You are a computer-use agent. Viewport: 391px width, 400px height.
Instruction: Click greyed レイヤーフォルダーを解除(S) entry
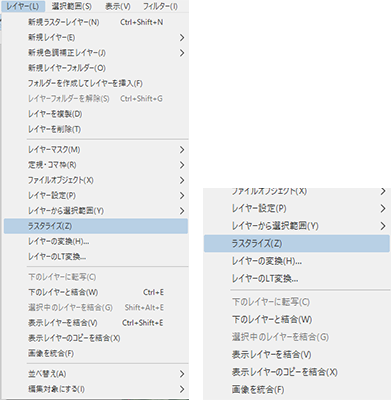96,99
